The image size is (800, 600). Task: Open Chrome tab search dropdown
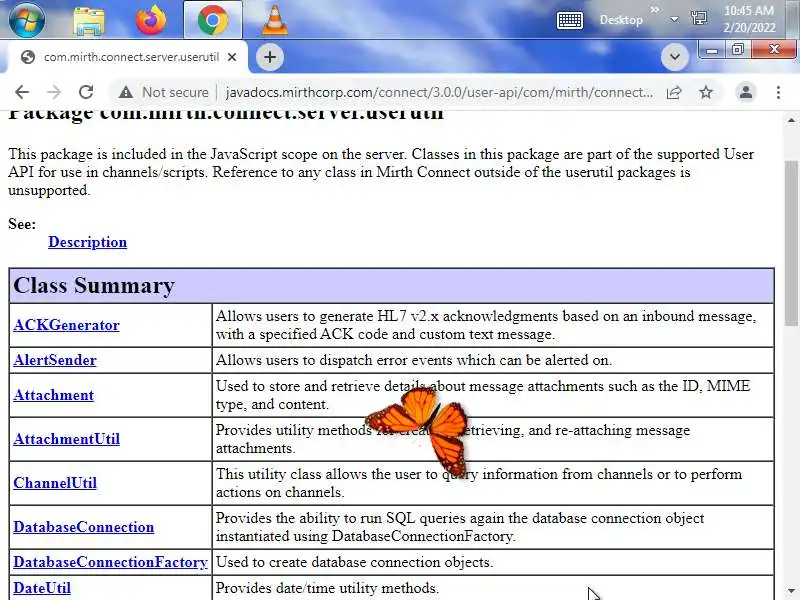[674, 57]
